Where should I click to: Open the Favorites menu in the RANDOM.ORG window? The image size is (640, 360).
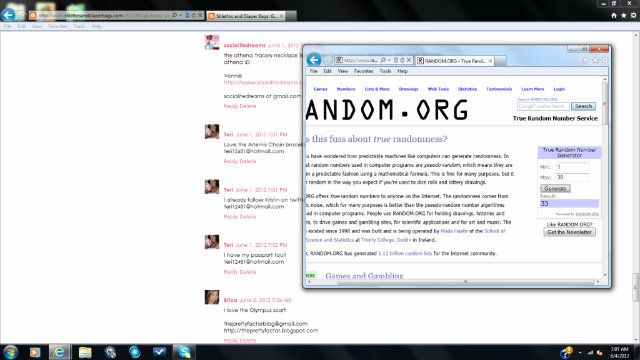[x=363, y=71]
